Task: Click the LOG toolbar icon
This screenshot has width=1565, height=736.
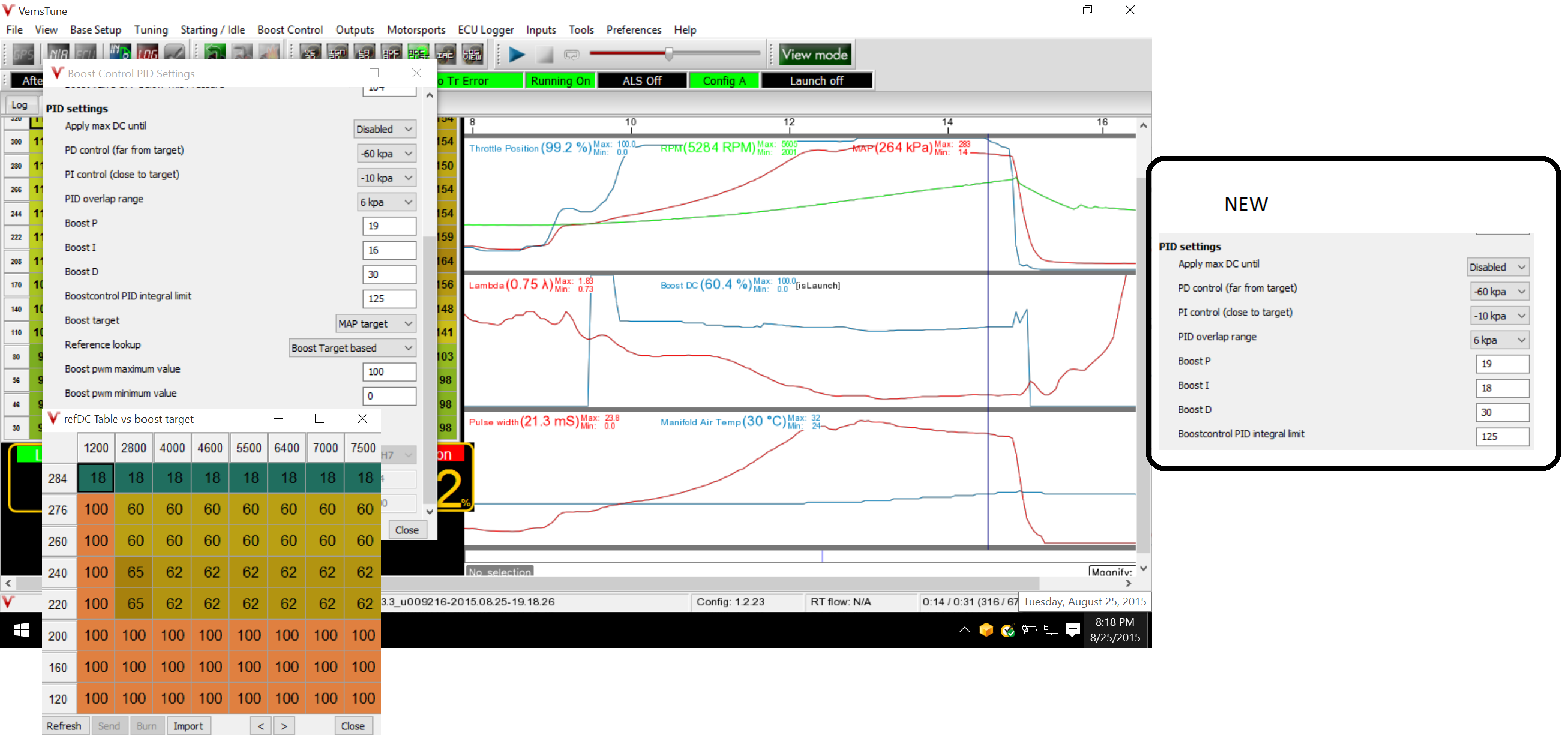Action: (149, 52)
